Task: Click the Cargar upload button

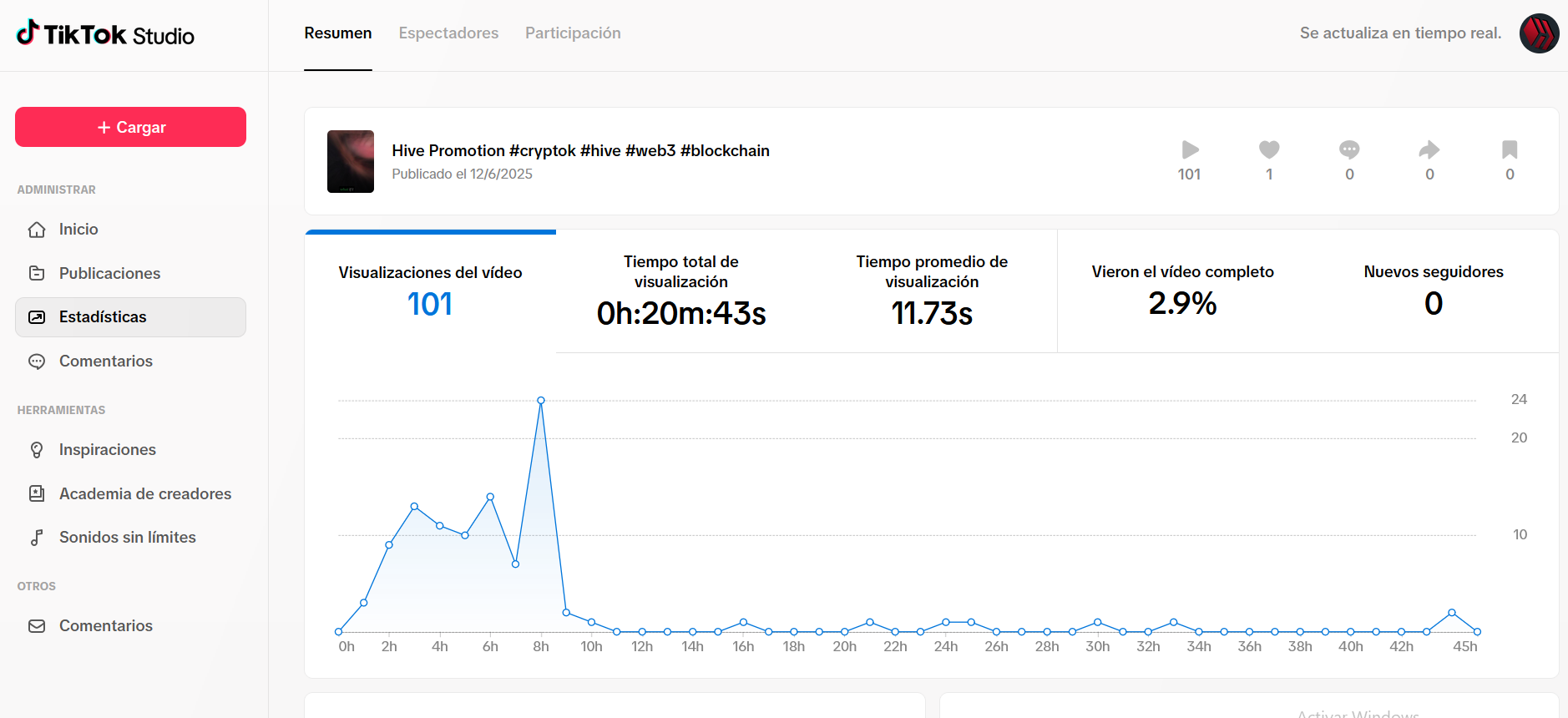Action: point(130,127)
